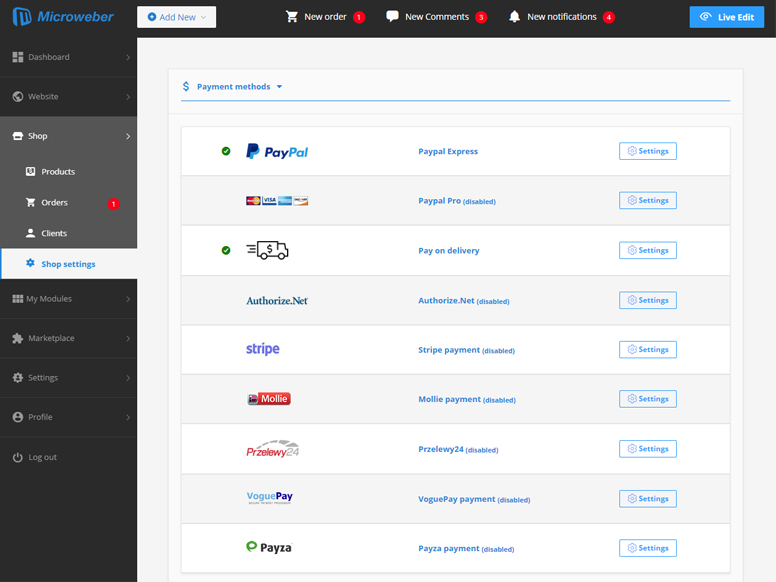Click the New order cart icon
The image size is (776, 582).
pos(292,17)
